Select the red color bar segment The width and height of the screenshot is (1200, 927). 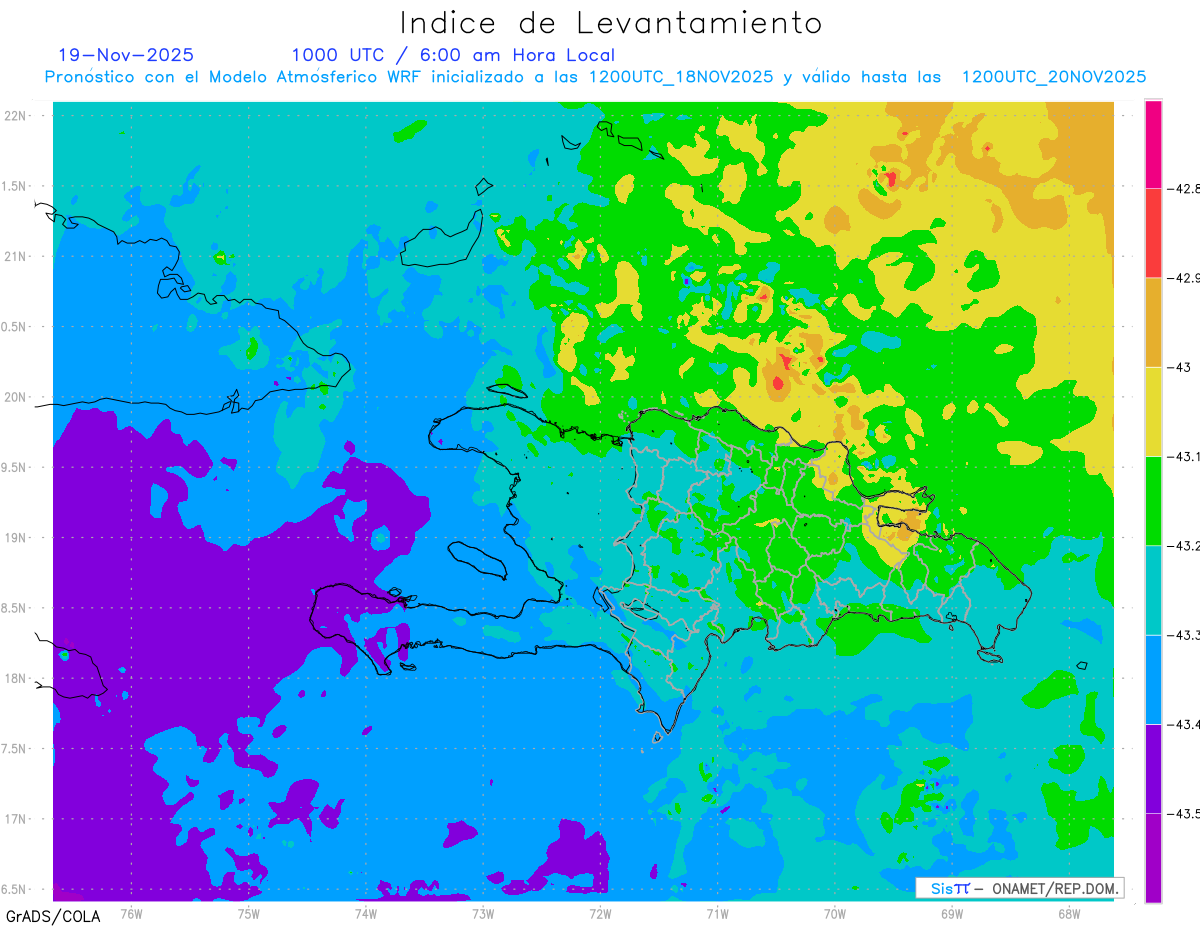point(1153,233)
